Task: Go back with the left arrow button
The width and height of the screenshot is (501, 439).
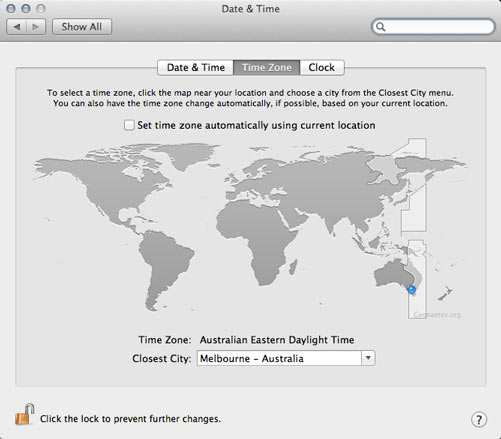Action: click(16, 26)
